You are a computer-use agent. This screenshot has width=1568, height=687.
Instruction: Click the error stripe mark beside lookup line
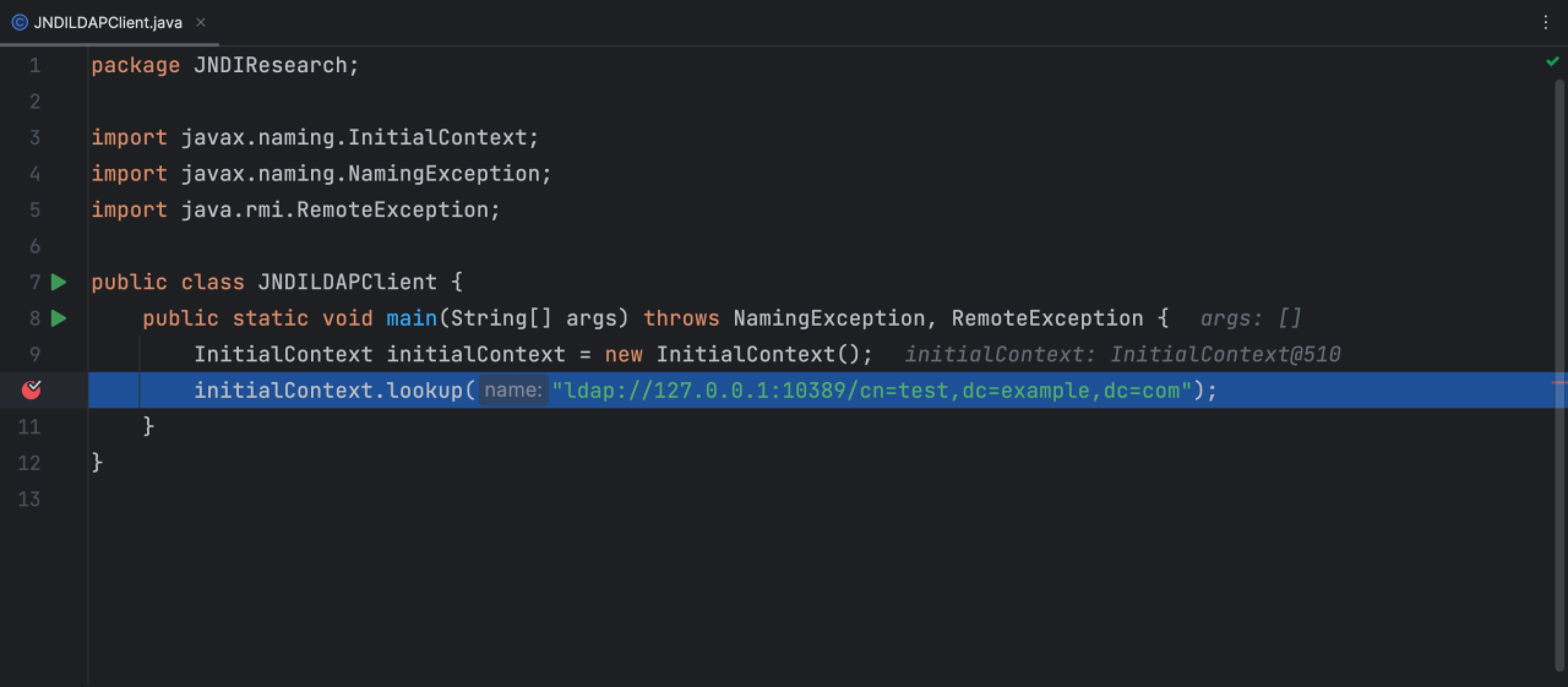(x=1559, y=383)
